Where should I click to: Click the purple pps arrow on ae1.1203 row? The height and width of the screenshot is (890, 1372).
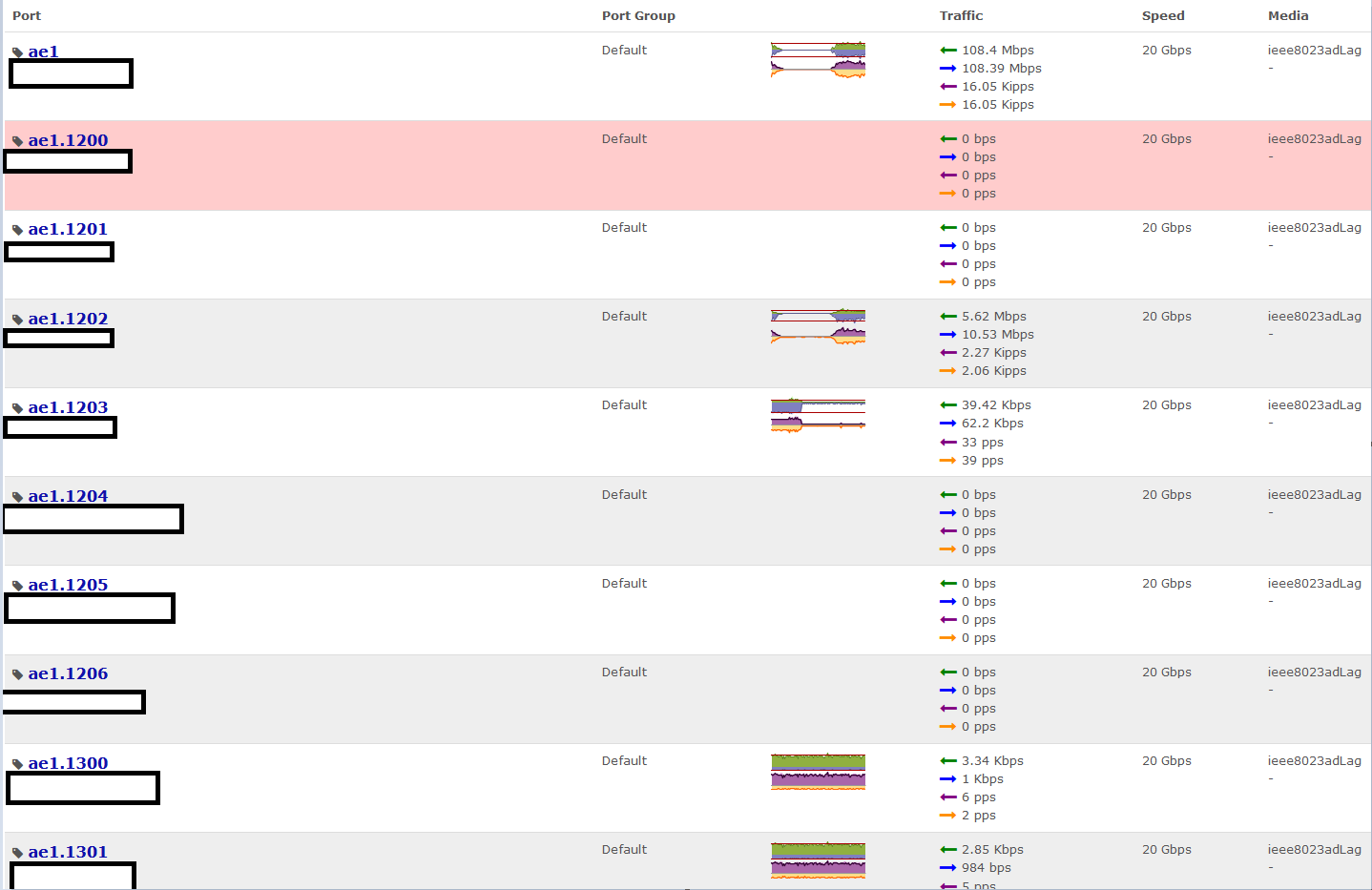[947, 442]
